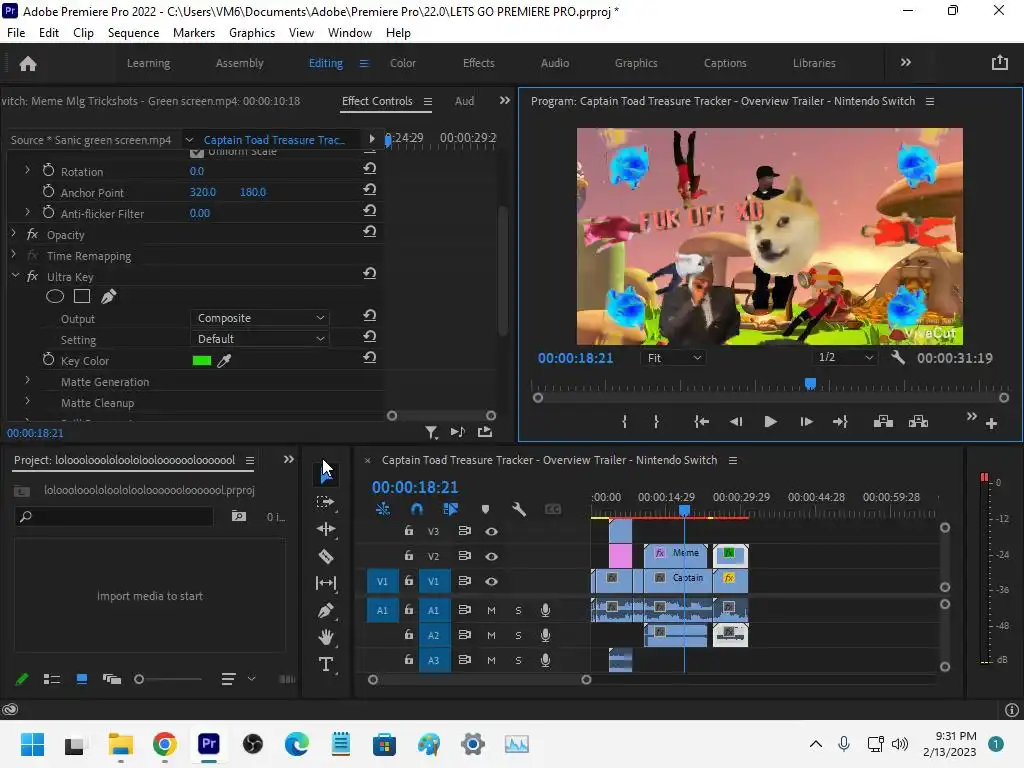
Task: Click the green Key Color swatch
Action: tap(202, 361)
